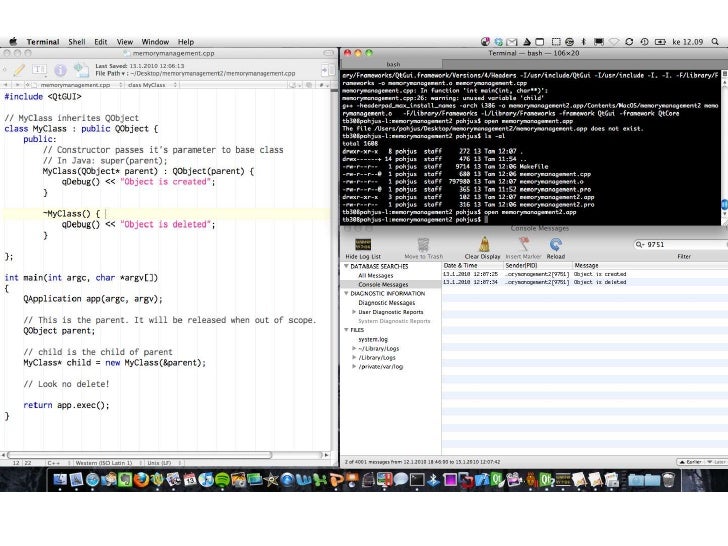Click the Move to Trash icon
Screen dimensions: 728x546
(x=423, y=244)
